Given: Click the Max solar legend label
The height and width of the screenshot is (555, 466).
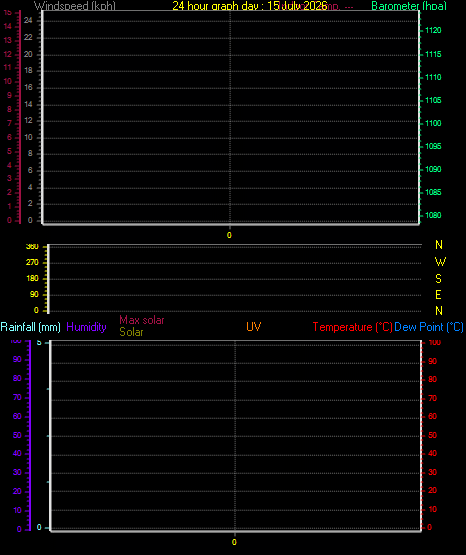Looking at the screenshot, I should pos(142,320).
